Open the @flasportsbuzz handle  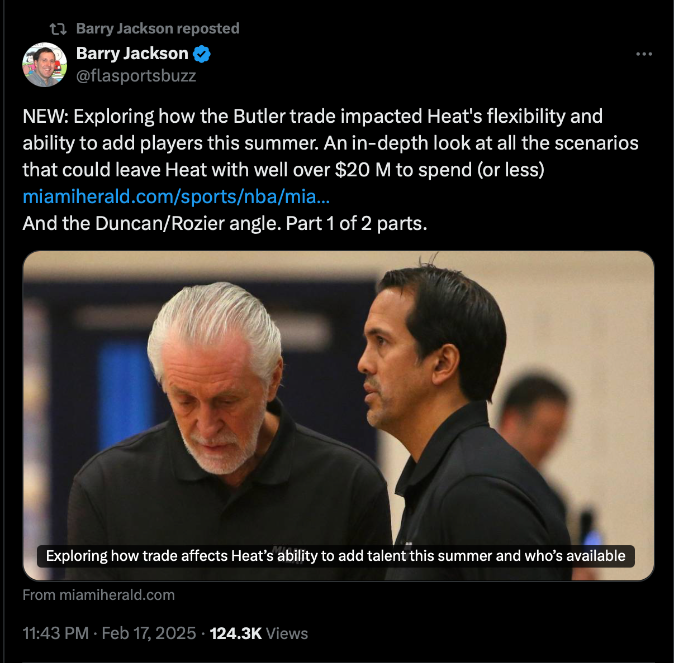click(x=136, y=75)
